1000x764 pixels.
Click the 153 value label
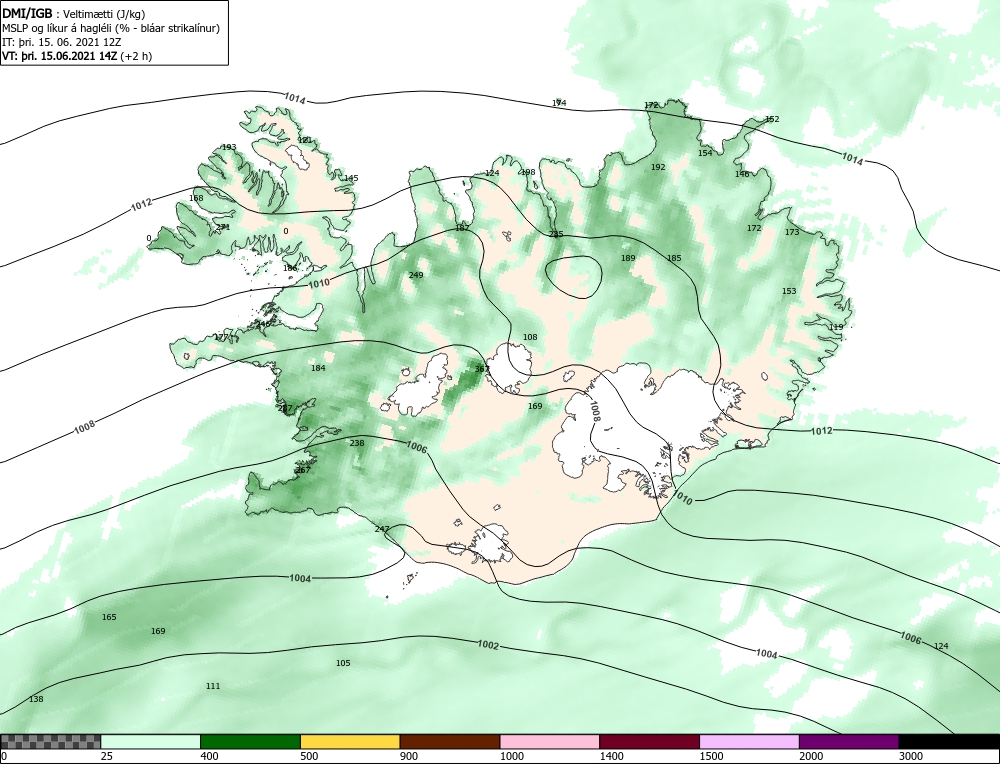coord(789,291)
